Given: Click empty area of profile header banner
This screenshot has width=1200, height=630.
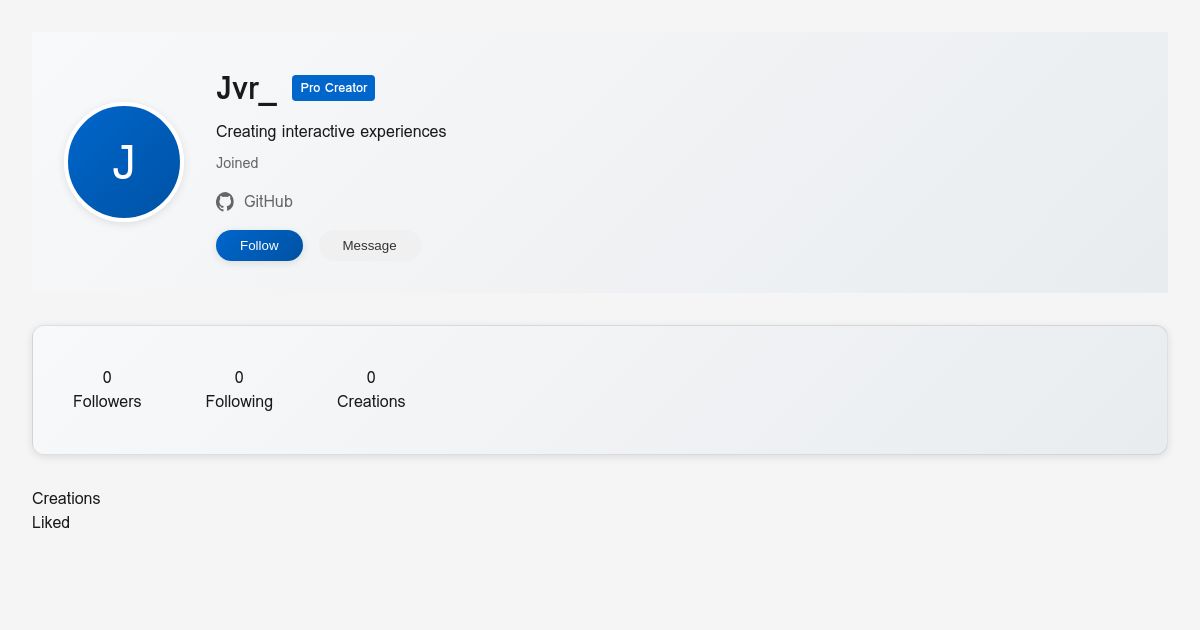Looking at the screenshot, I should click(x=800, y=162).
